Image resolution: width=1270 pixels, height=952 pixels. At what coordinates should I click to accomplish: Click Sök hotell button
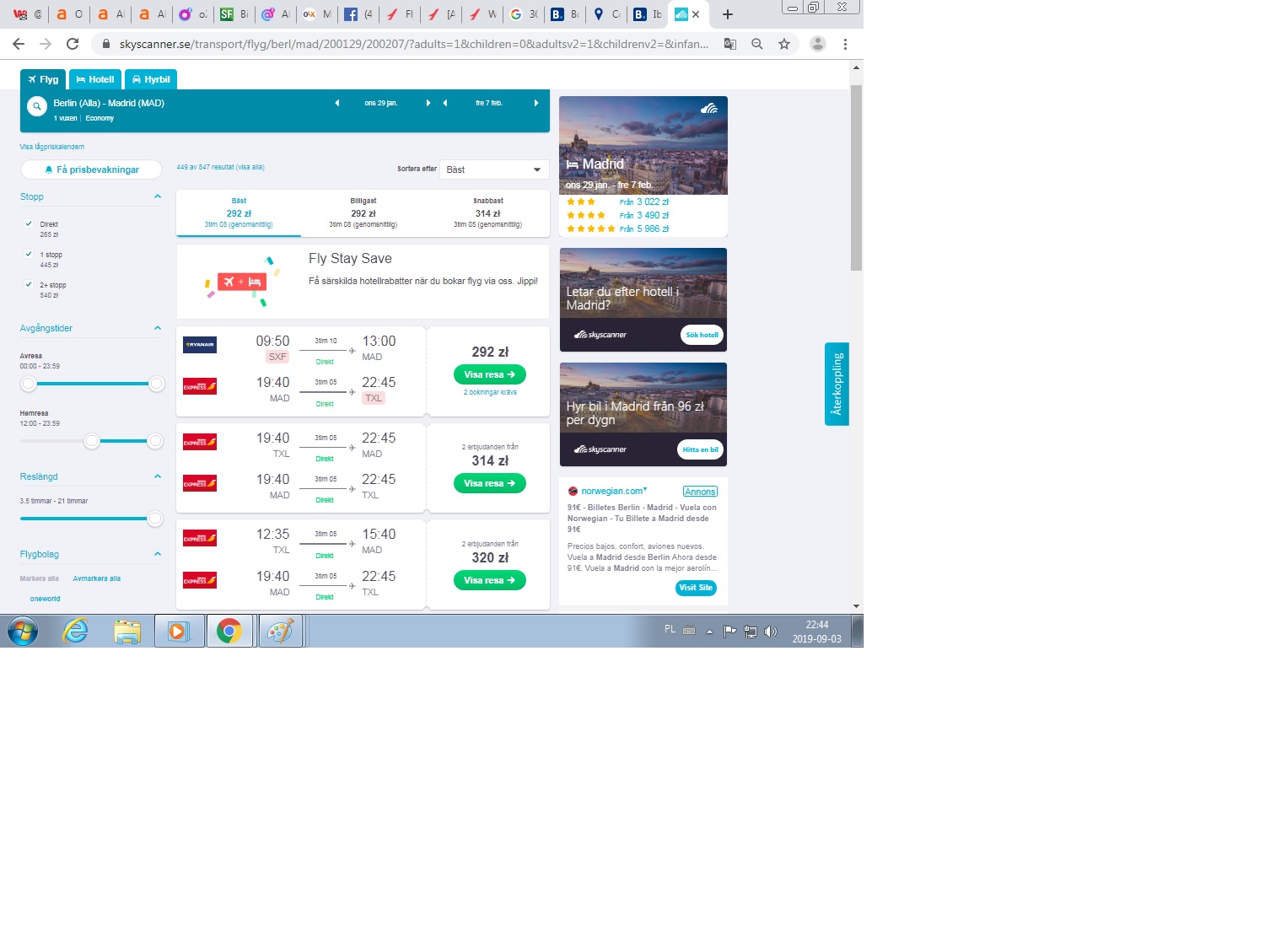702,335
